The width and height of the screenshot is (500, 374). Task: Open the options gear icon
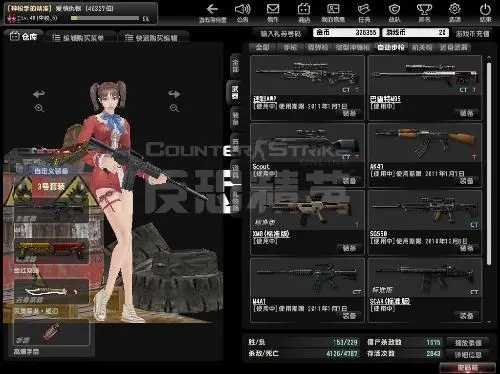pyautogui.click(x=455, y=9)
